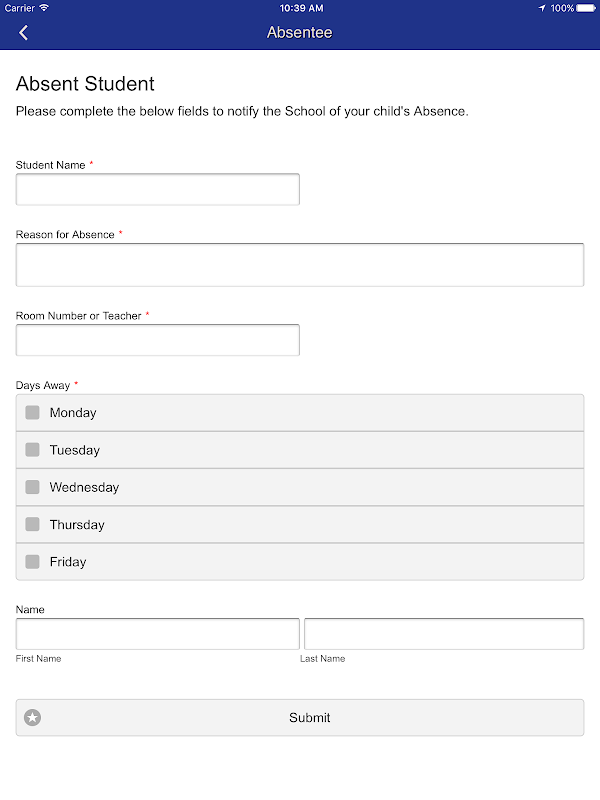Tap the Carrier label in status bar

point(20,8)
